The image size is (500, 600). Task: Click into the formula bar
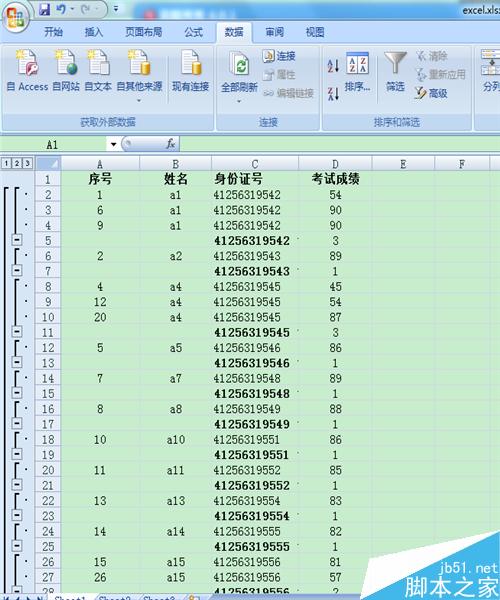pos(339,144)
